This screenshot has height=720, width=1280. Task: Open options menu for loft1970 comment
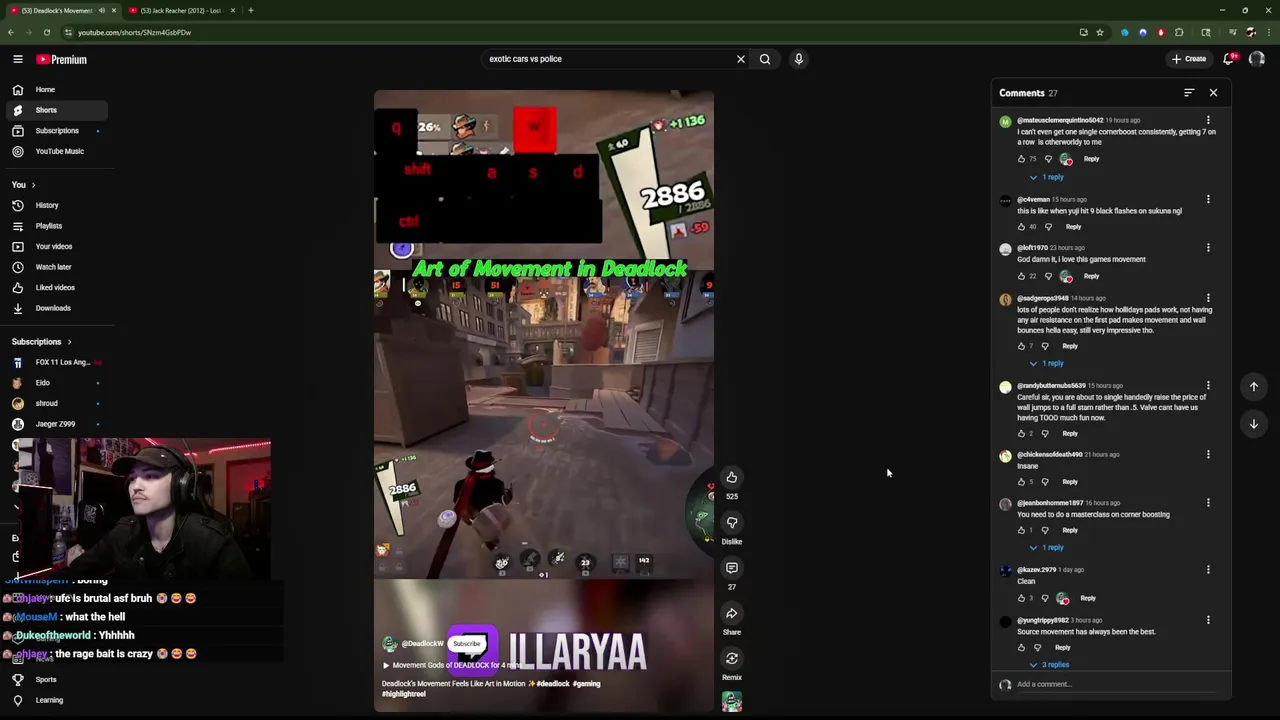(1208, 248)
